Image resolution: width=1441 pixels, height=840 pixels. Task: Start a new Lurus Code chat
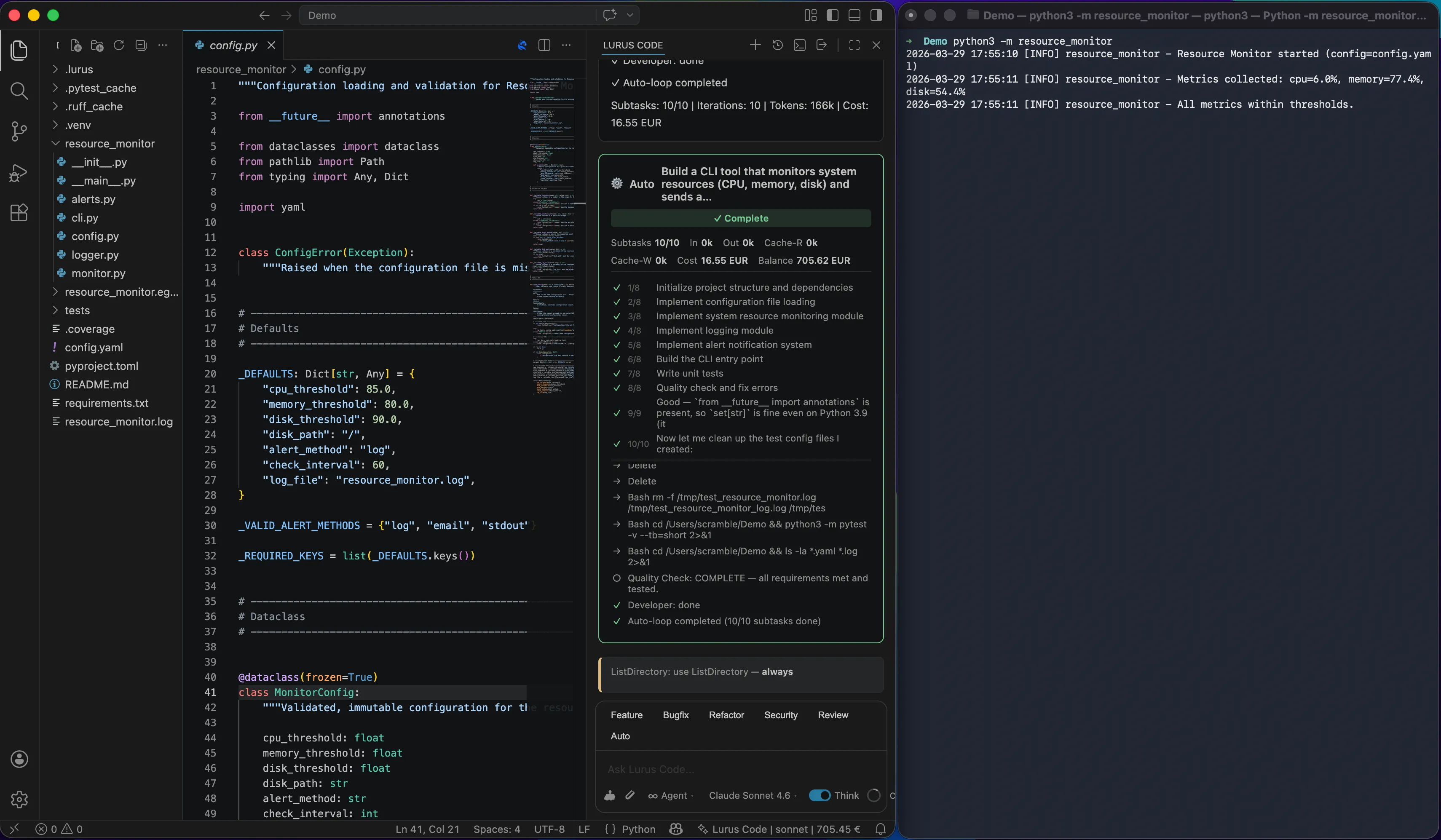click(755, 45)
